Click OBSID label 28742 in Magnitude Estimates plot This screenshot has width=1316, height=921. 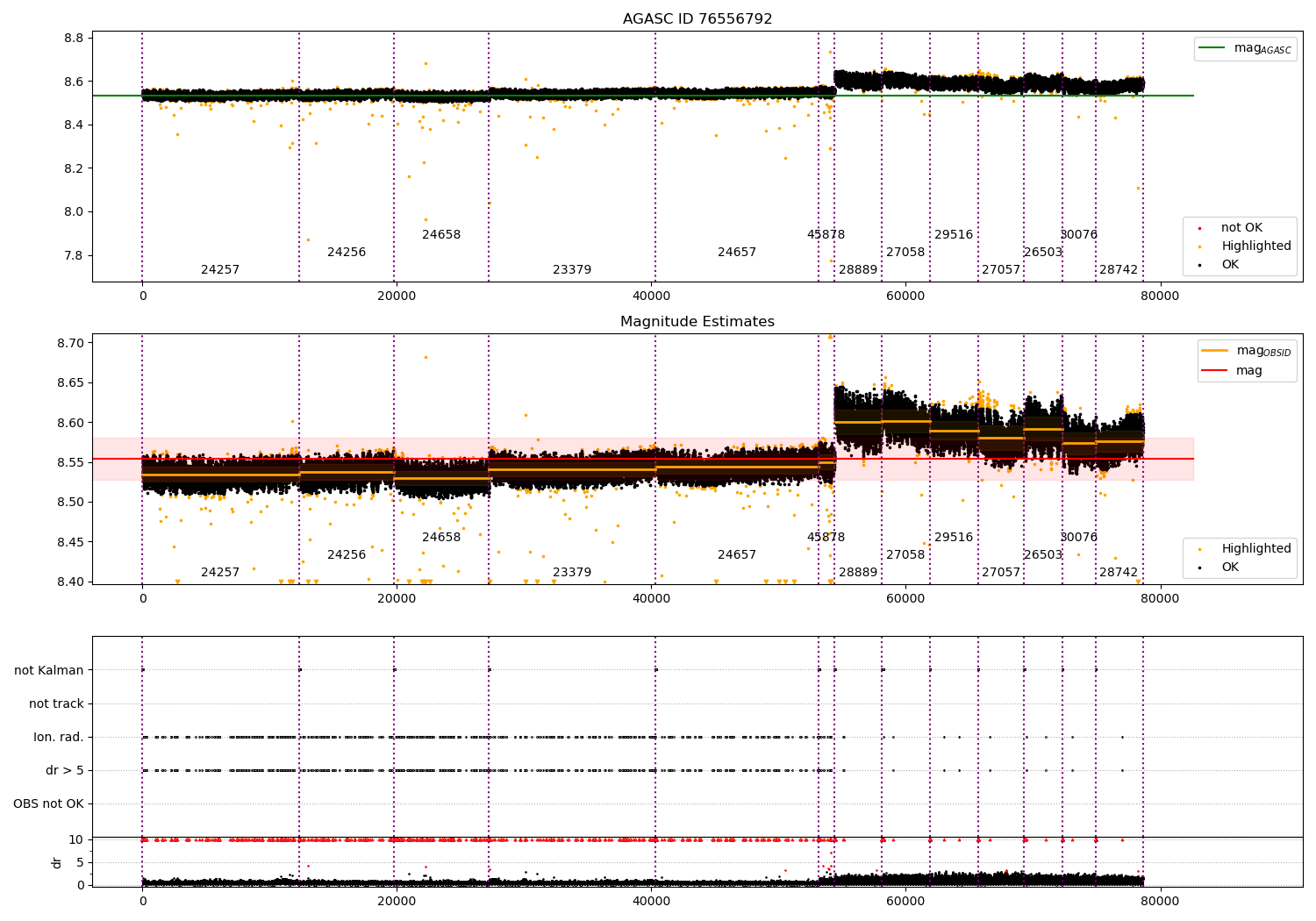[x=1119, y=573]
